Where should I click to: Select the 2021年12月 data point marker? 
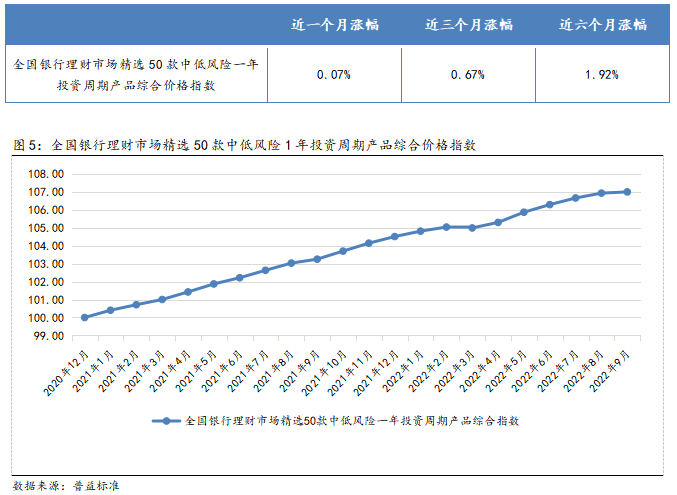pyautogui.click(x=395, y=236)
